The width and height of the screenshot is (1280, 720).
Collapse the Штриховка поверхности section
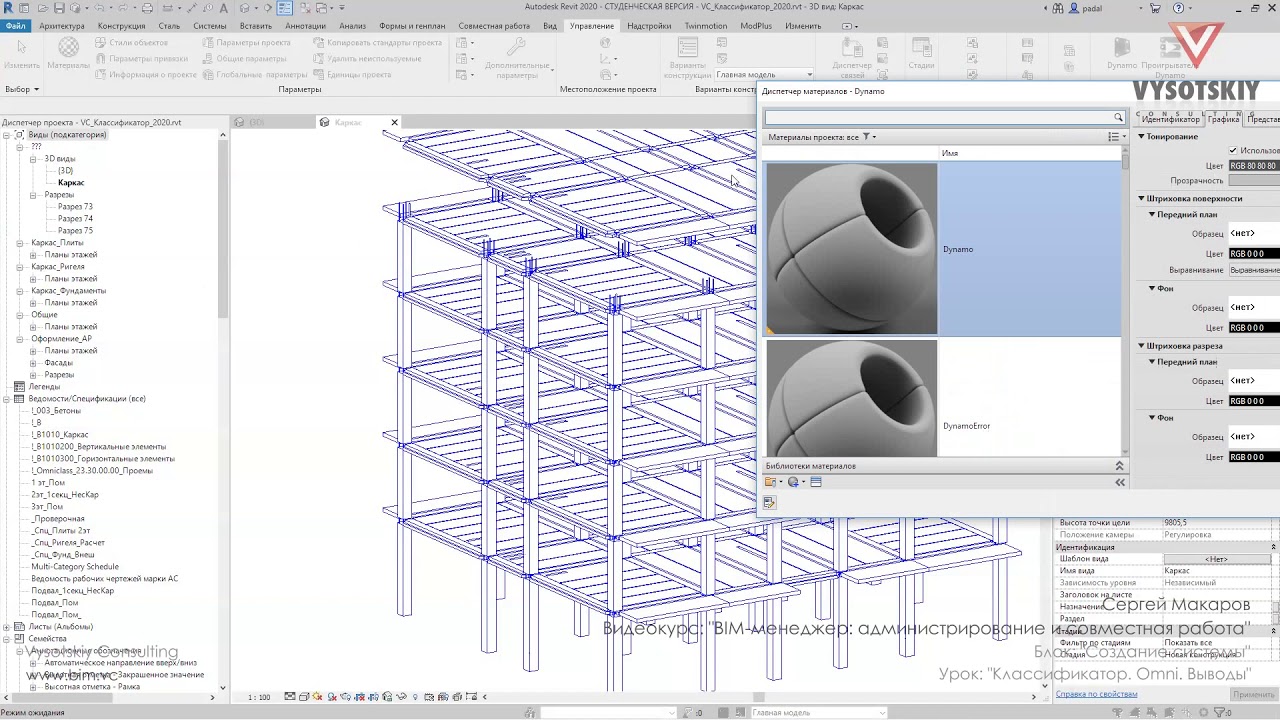coord(1142,198)
